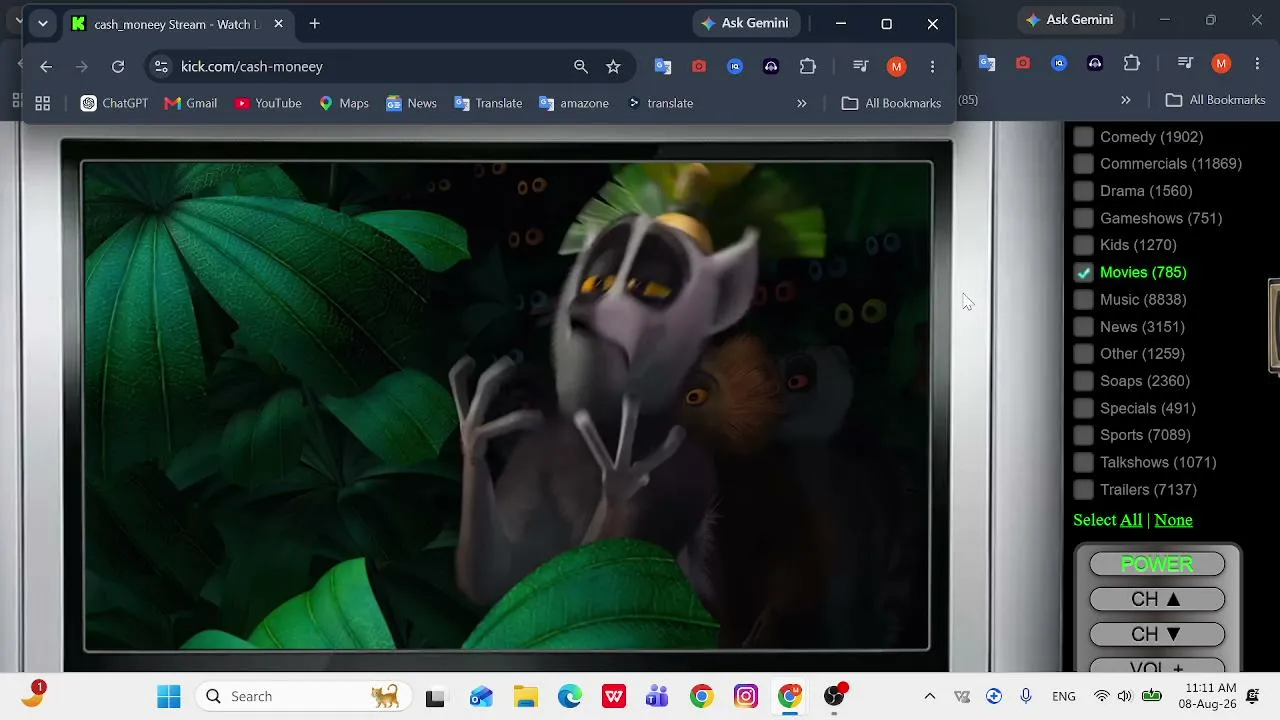Click the forward arrow in the kick.com window
Image resolution: width=1280 pixels, height=720 pixels.
pyautogui.click(x=82, y=67)
